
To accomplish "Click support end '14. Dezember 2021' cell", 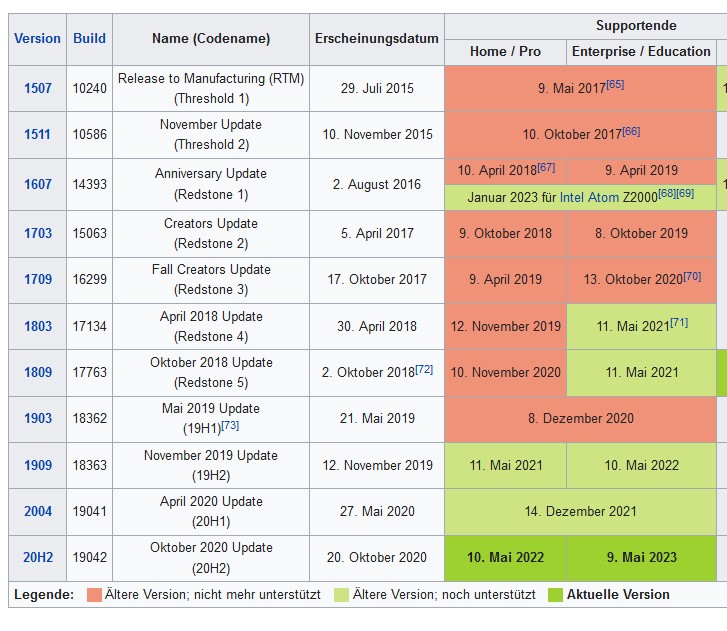I will [580, 512].
